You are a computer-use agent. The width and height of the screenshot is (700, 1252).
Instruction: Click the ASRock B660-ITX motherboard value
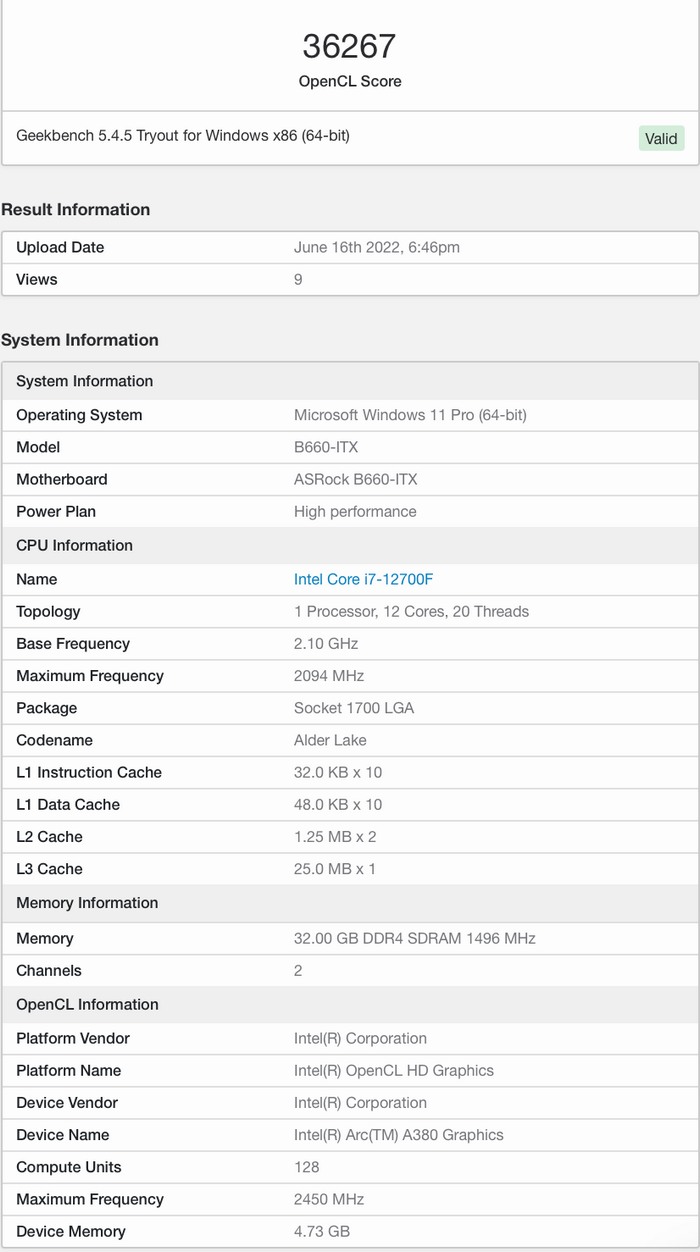click(x=355, y=479)
